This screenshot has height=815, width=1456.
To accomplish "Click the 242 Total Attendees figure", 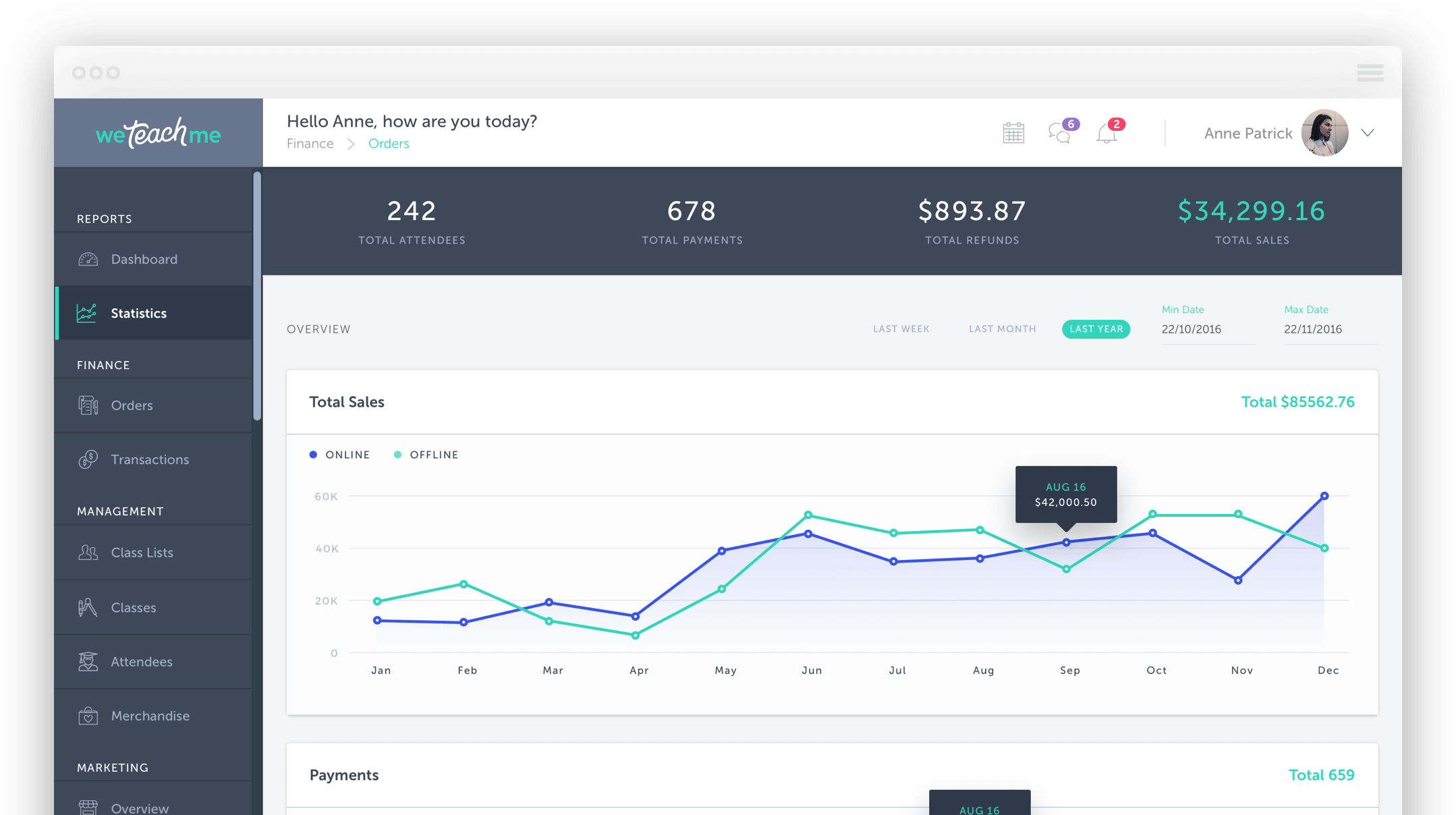I will (x=412, y=211).
